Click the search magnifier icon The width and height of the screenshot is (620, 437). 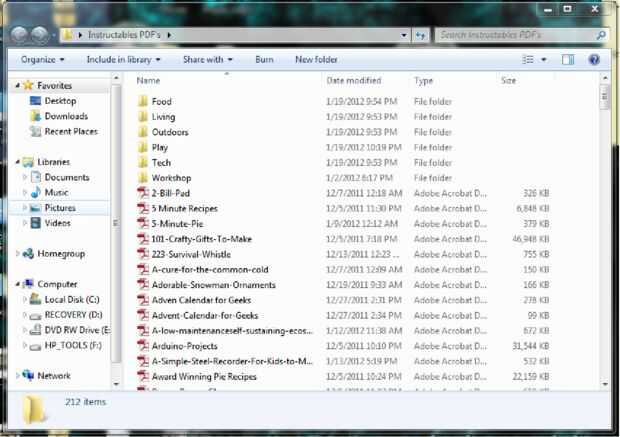[601, 35]
